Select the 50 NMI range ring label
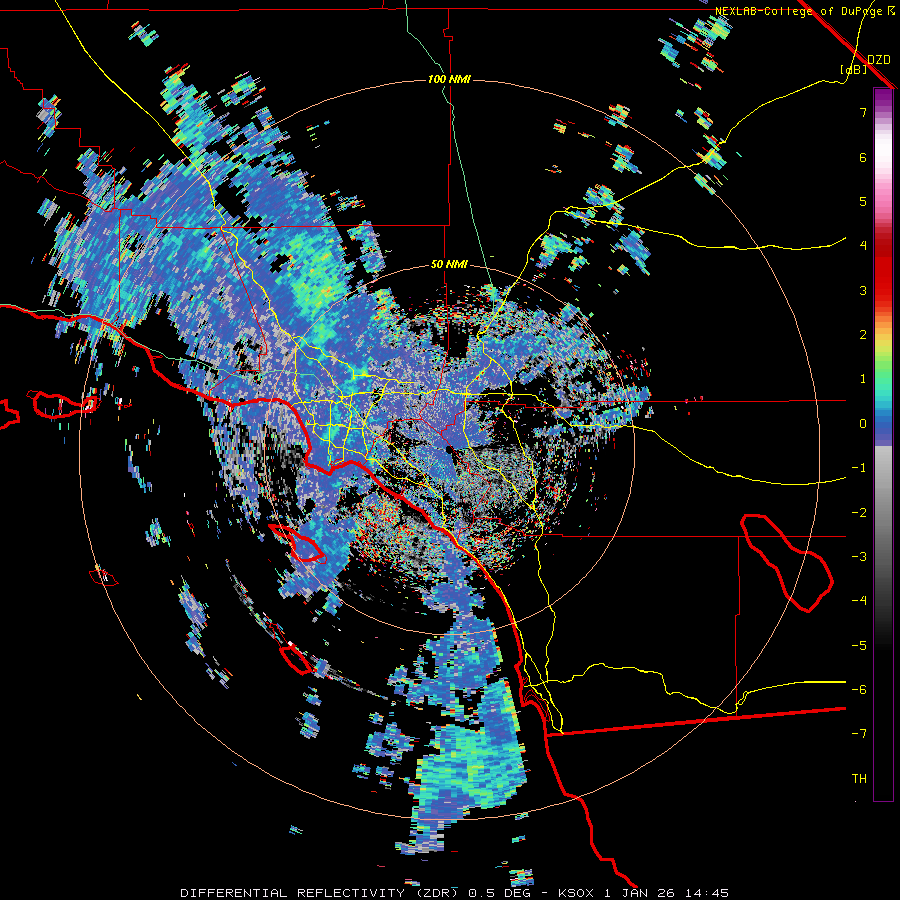This screenshot has height=900, width=900. tap(449, 264)
